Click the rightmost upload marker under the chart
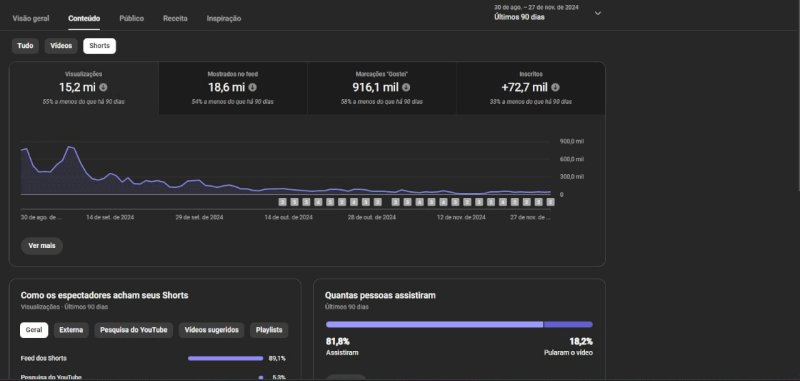Screen dimensions: 800x381 click(551, 202)
